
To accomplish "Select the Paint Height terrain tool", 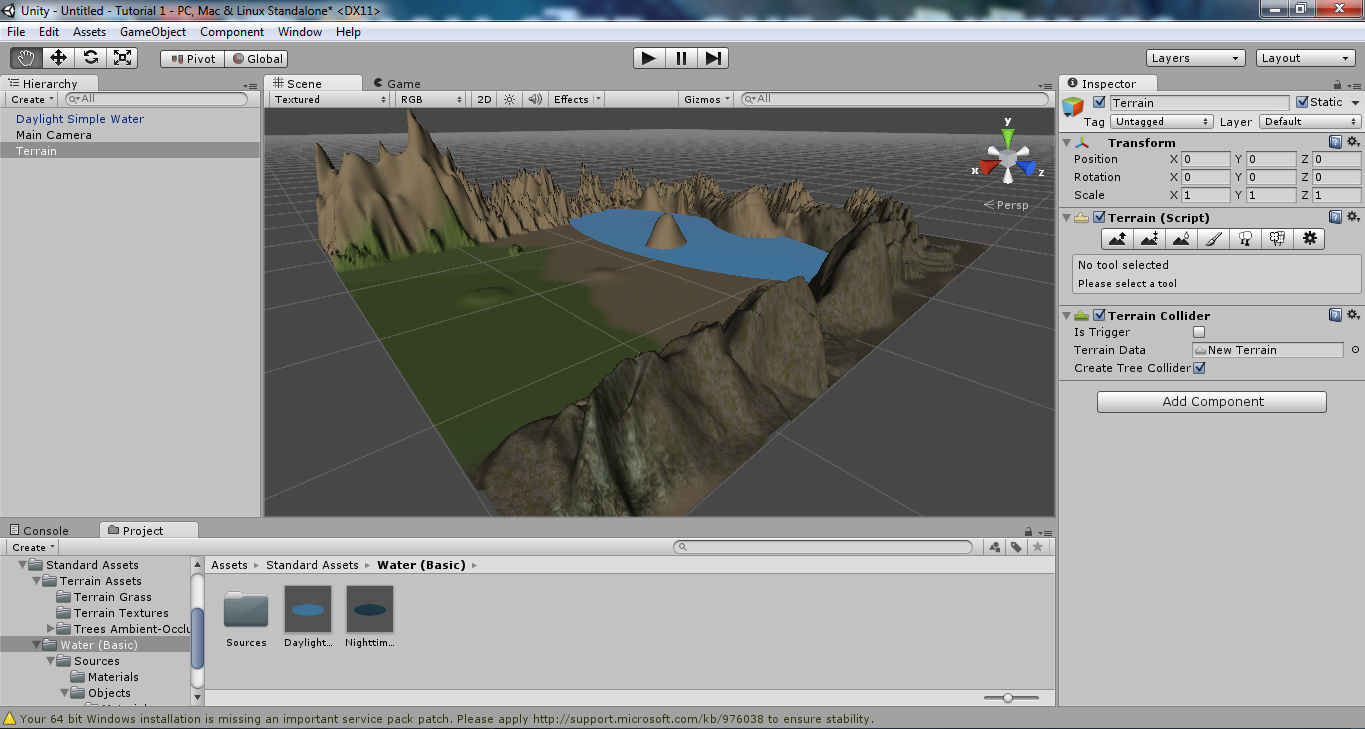I will tap(1149, 238).
